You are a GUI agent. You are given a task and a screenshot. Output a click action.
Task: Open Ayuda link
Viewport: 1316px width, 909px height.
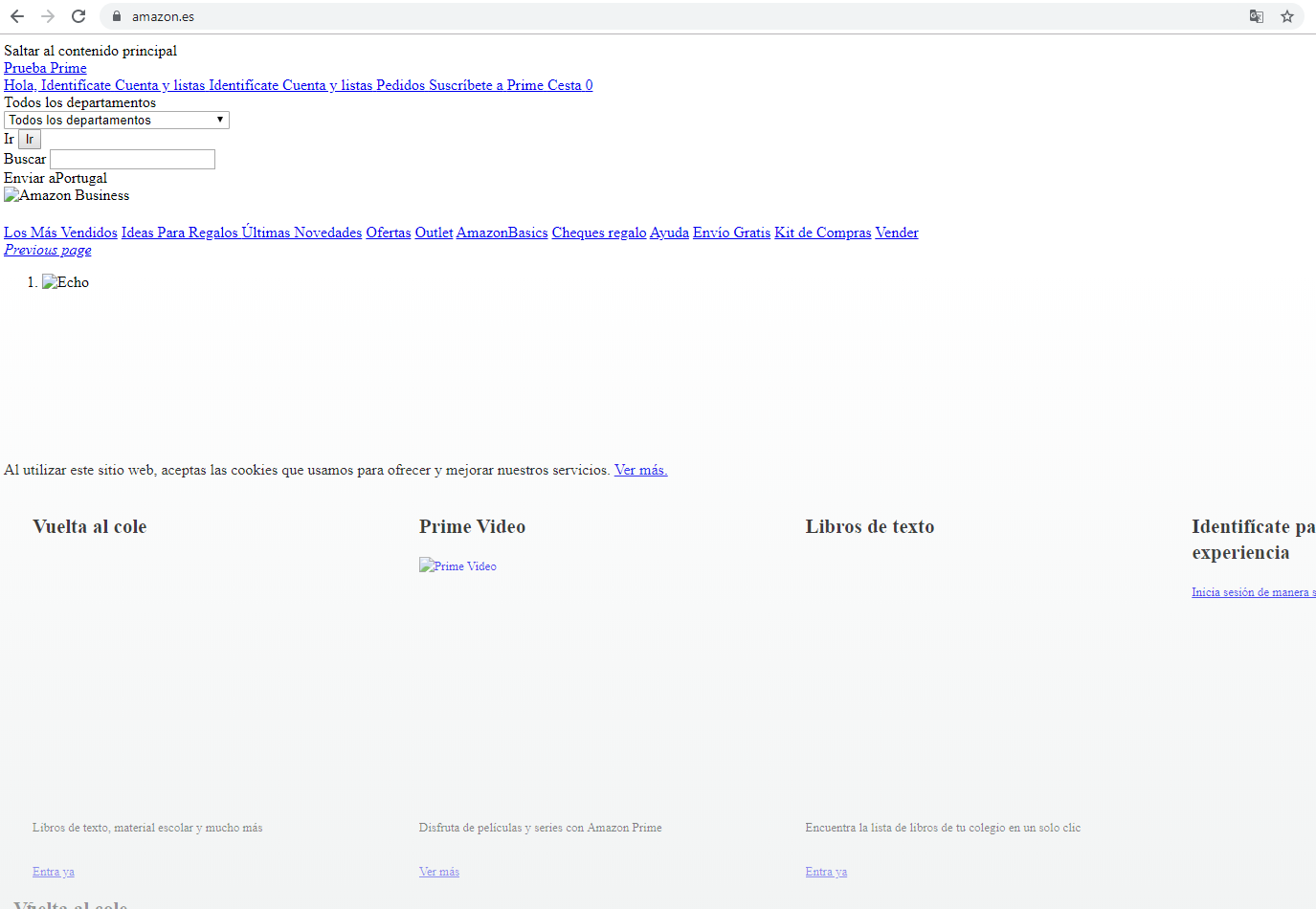click(x=669, y=233)
